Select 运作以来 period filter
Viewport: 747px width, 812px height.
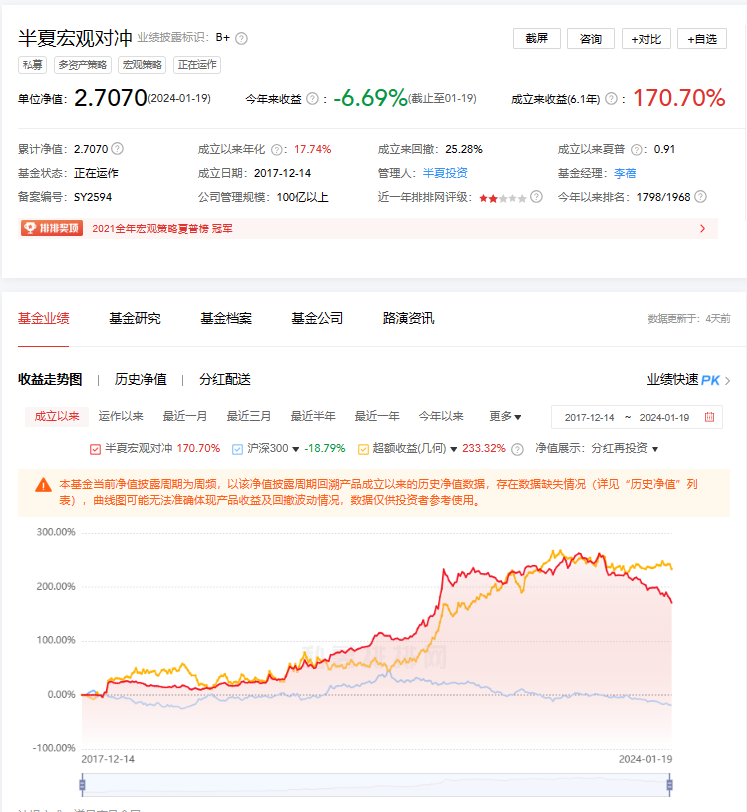(121, 416)
